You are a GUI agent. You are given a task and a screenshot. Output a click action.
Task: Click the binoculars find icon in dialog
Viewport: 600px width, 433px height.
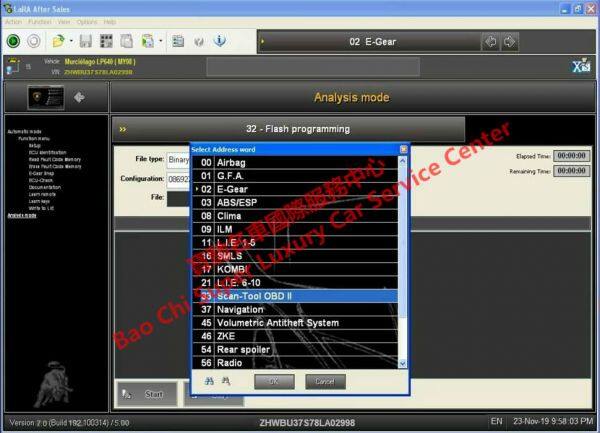click(209, 381)
